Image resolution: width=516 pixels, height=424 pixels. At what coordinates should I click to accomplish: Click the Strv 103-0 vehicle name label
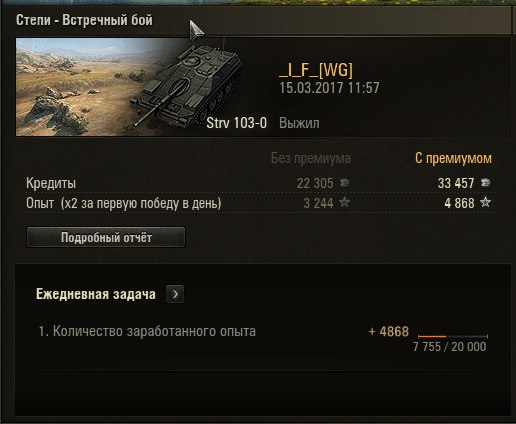pyautogui.click(x=237, y=123)
